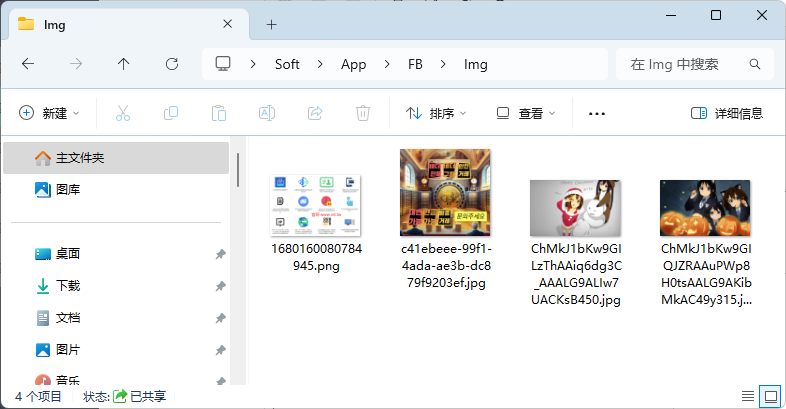Click the Share icon in toolbar

click(315, 113)
